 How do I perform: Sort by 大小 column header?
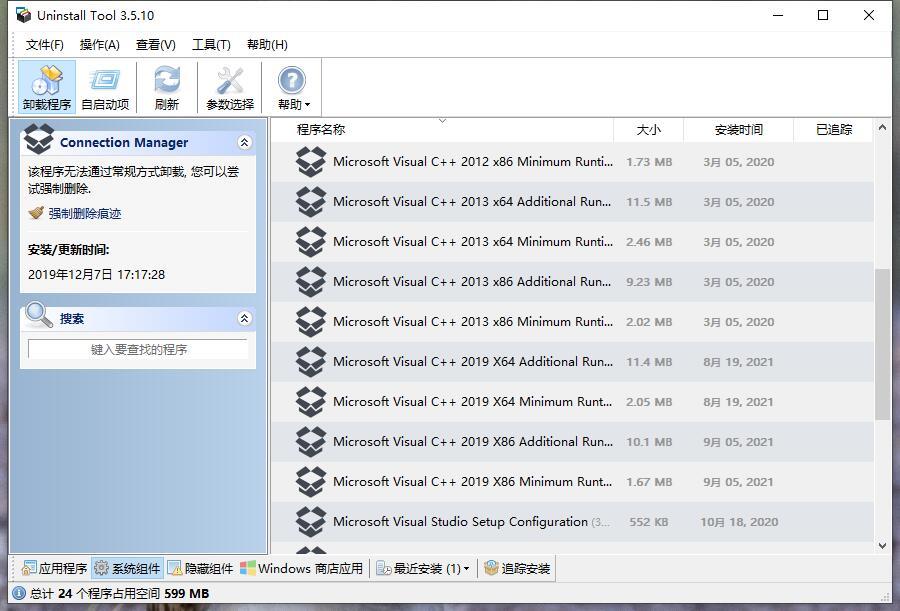pyautogui.click(x=649, y=130)
